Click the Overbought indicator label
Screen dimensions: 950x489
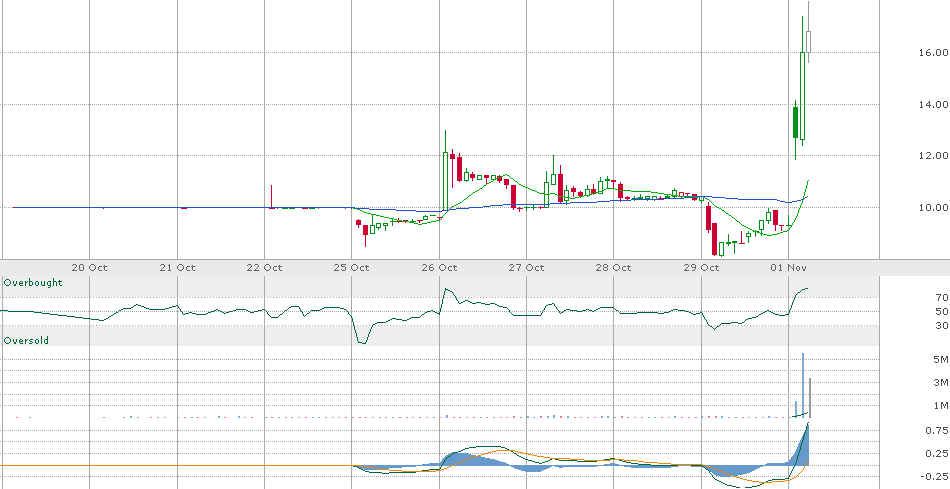33,283
